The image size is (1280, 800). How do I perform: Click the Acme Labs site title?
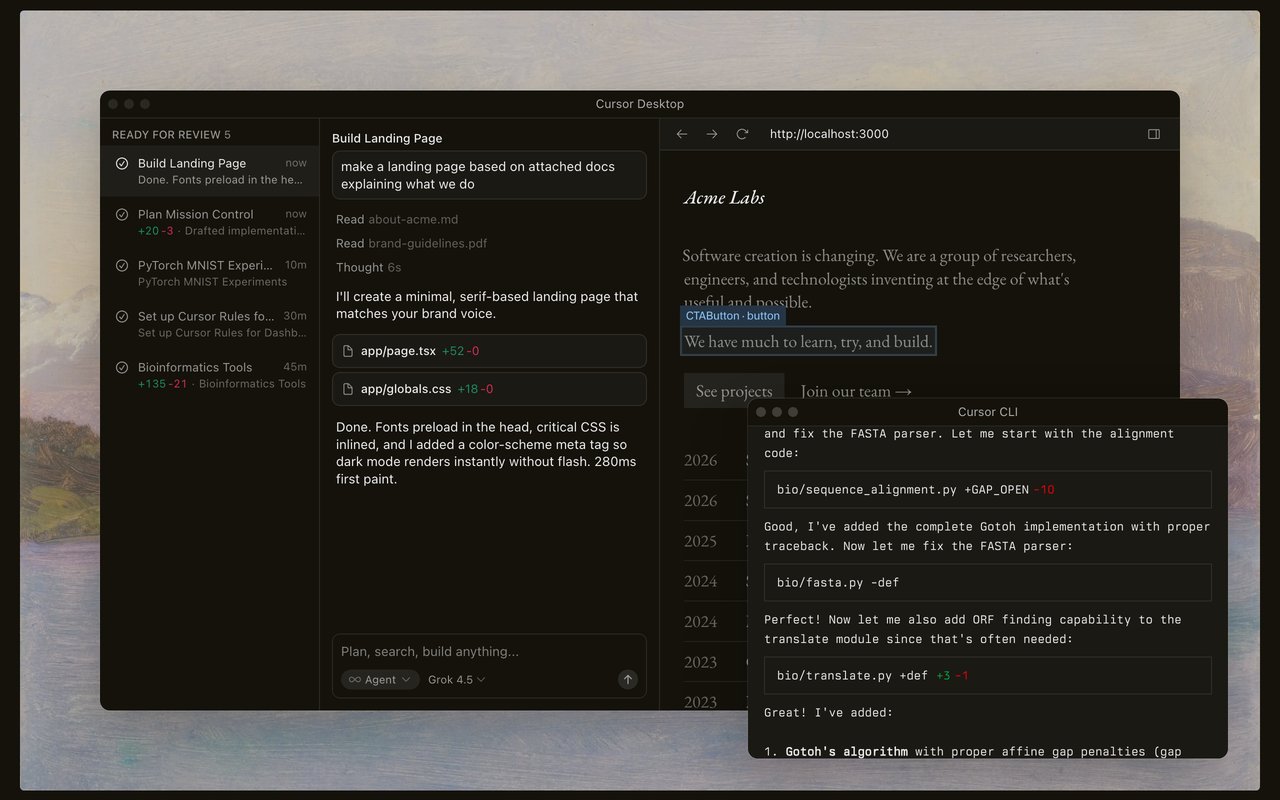[x=724, y=197]
